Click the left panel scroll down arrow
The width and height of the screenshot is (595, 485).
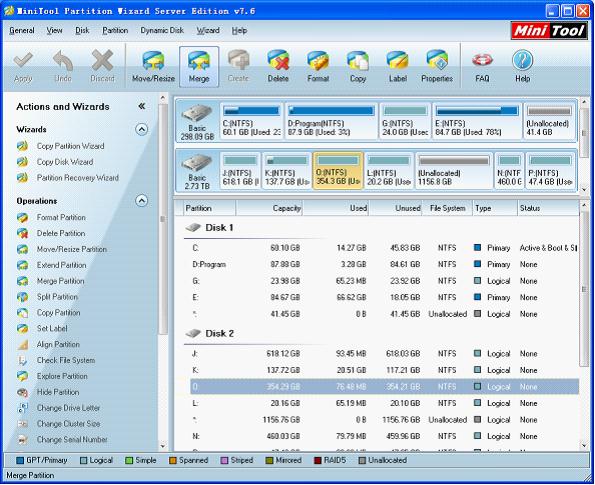coord(163,446)
